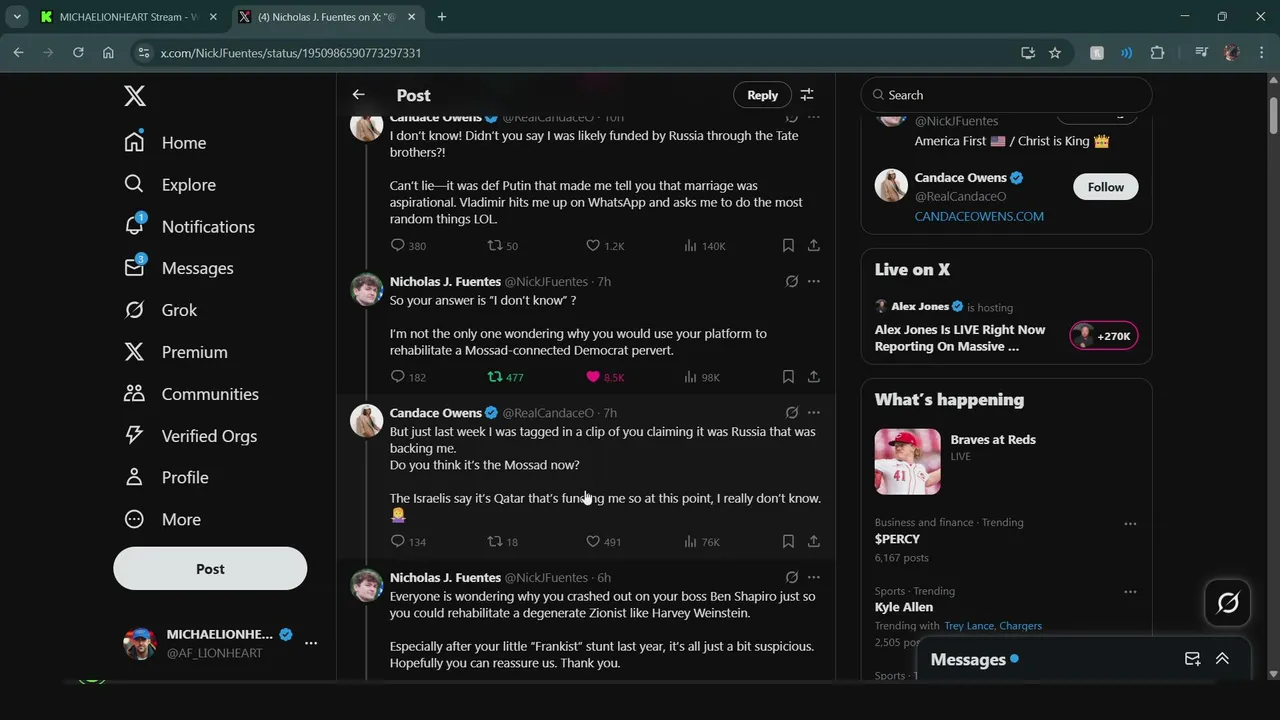Click the Reply button in header
The height and width of the screenshot is (720, 1280).
click(762, 95)
